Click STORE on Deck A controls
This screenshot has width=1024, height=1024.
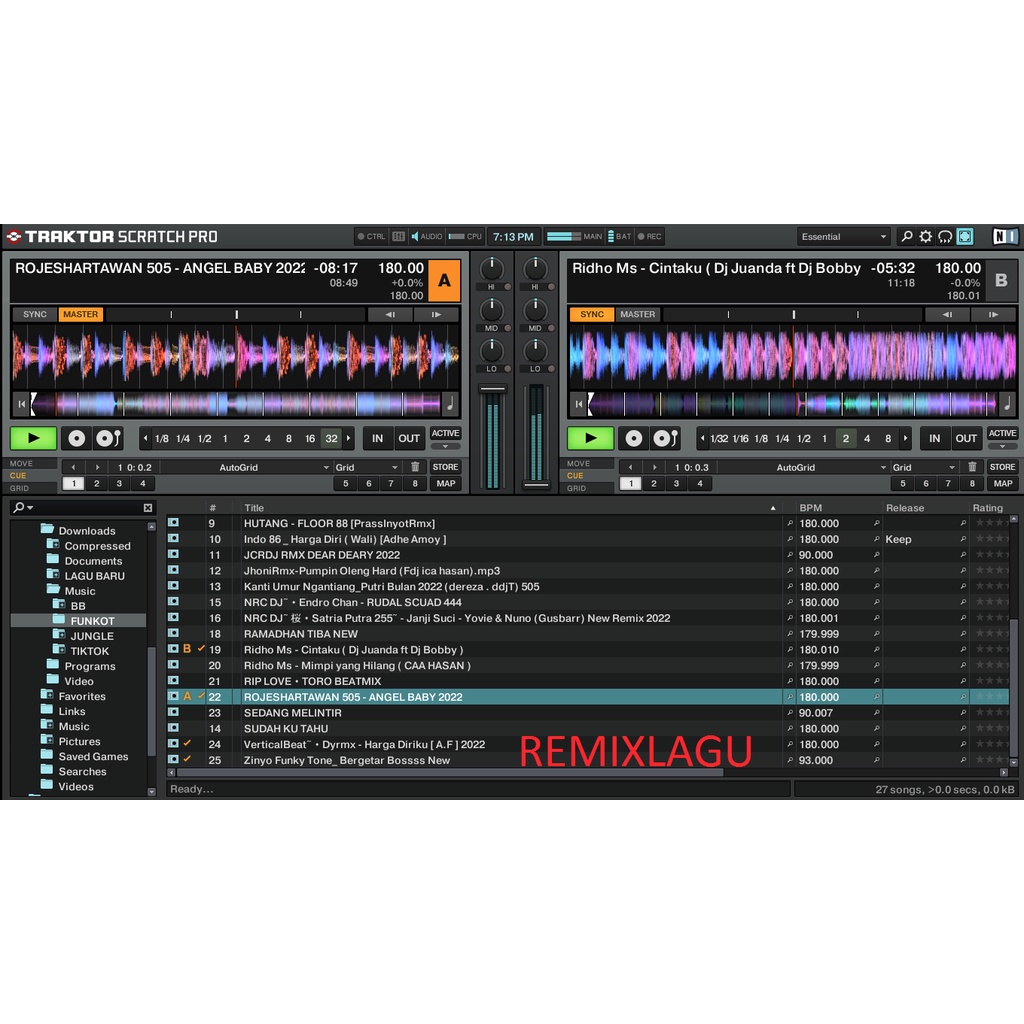(x=445, y=466)
